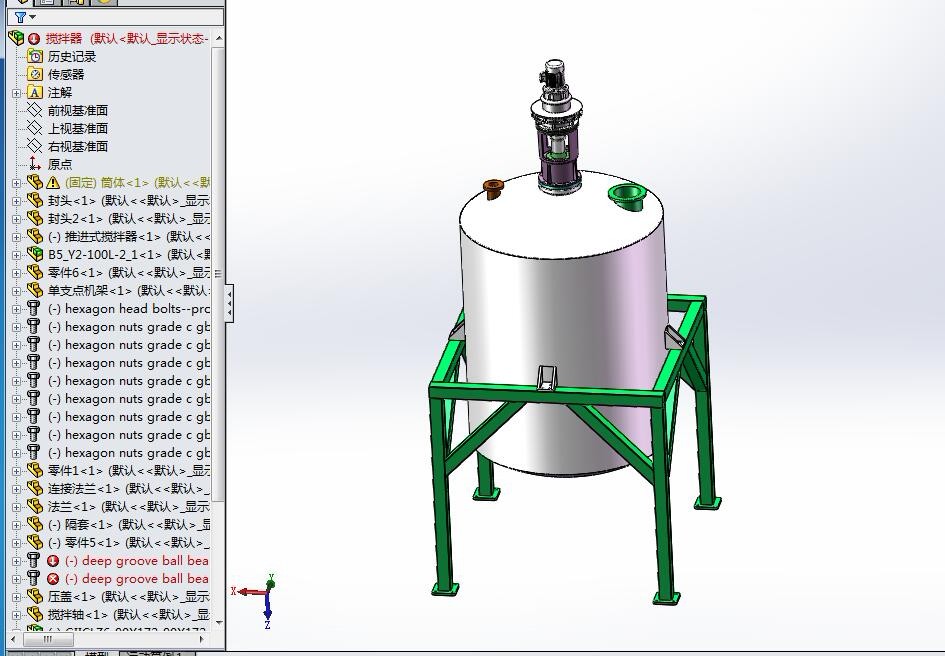
Task: Select the 前视基准面 text label
Action: [78, 111]
